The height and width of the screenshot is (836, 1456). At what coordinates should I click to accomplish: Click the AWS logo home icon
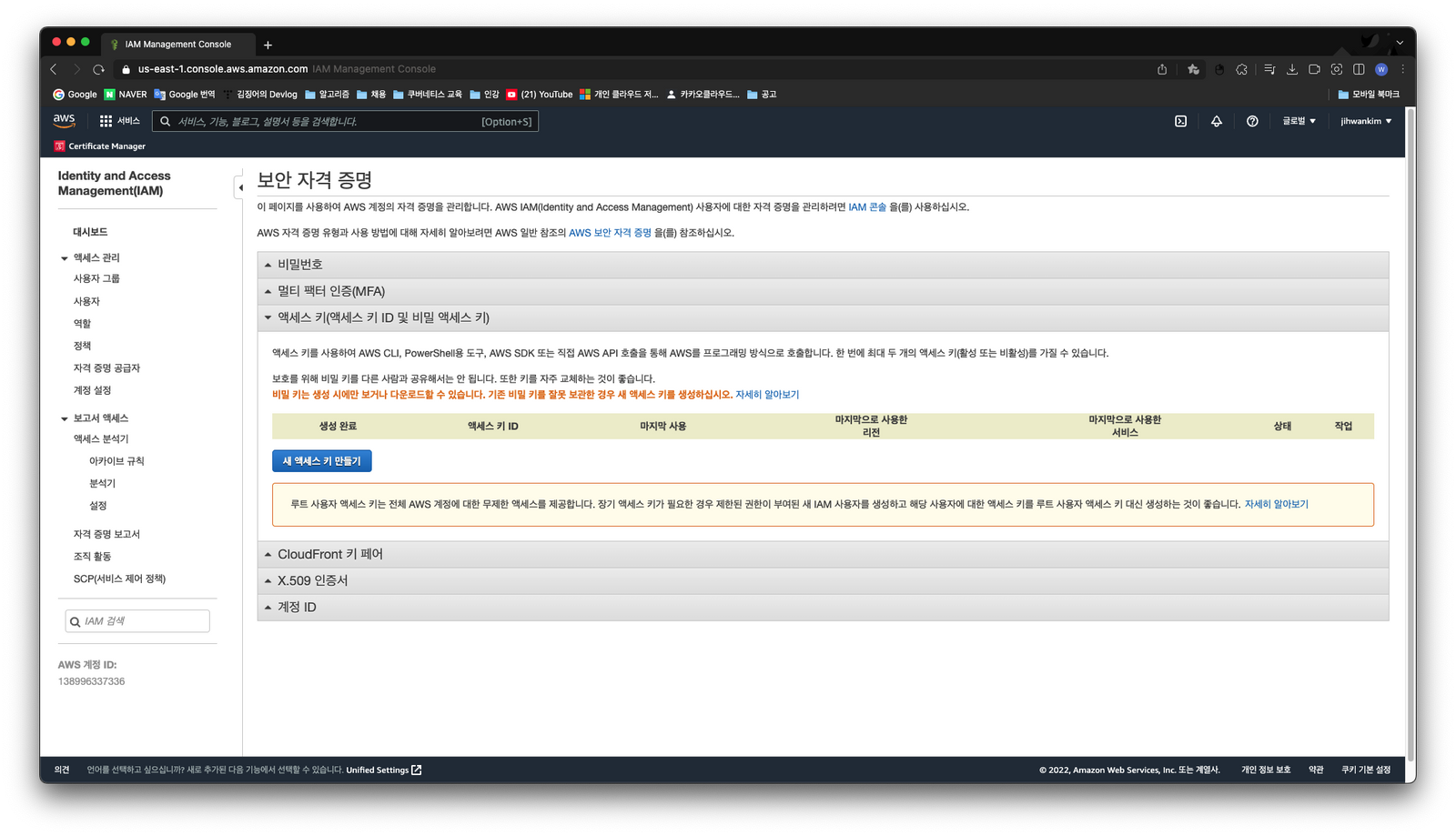64,120
